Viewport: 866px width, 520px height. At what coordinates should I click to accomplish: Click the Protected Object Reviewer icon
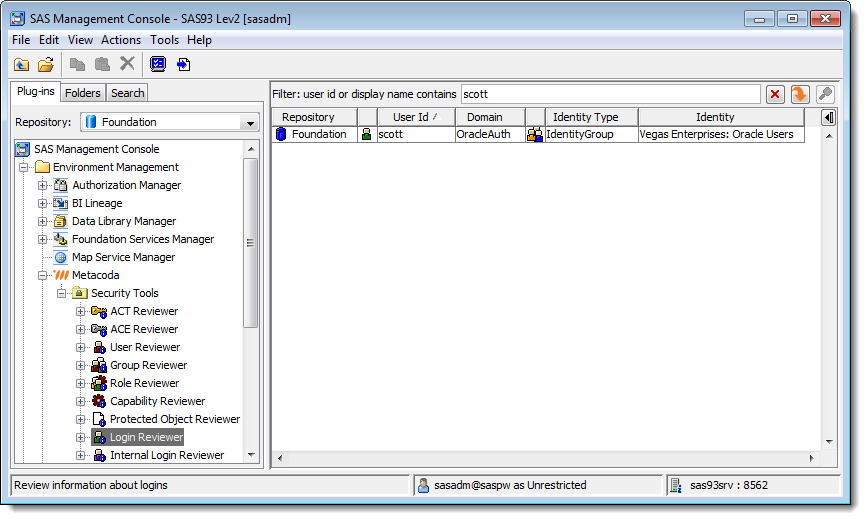click(99, 420)
